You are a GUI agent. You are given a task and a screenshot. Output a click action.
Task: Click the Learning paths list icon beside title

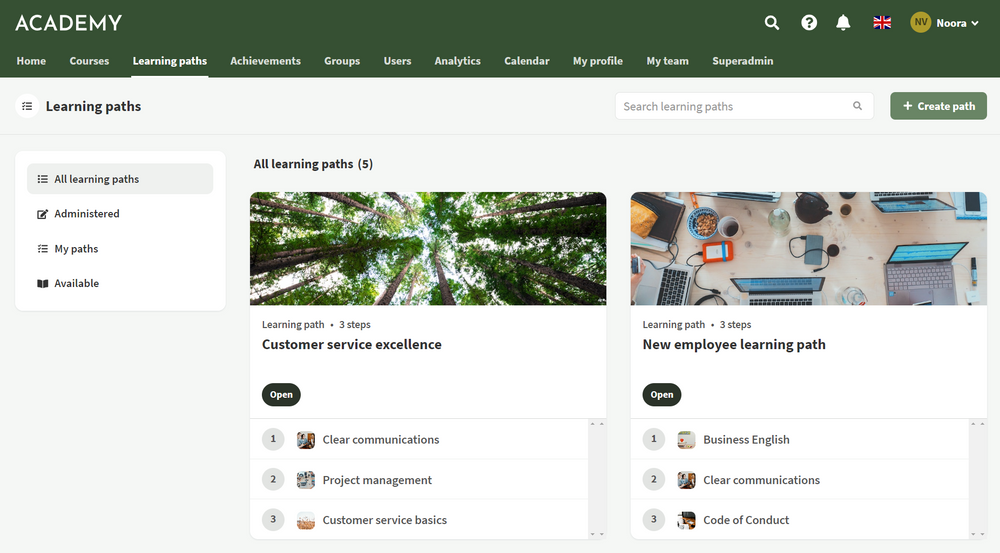click(x=27, y=106)
